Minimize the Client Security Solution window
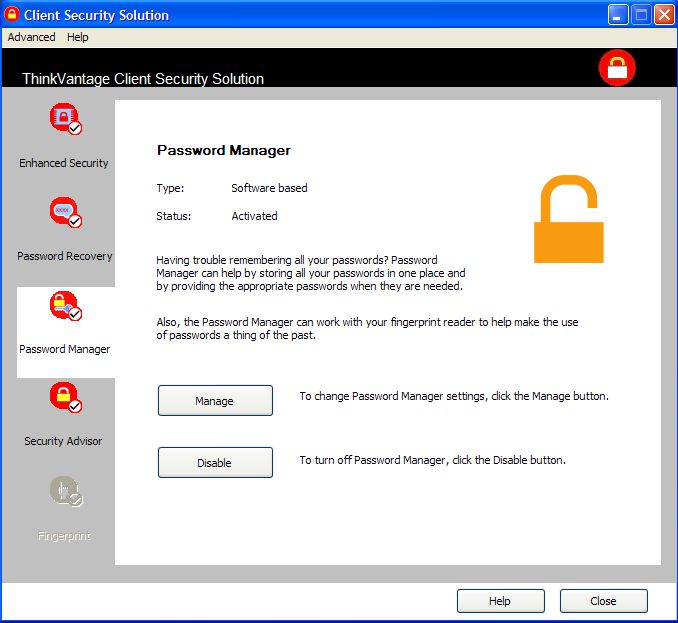The width and height of the screenshot is (678, 623). pyautogui.click(x=618, y=15)
